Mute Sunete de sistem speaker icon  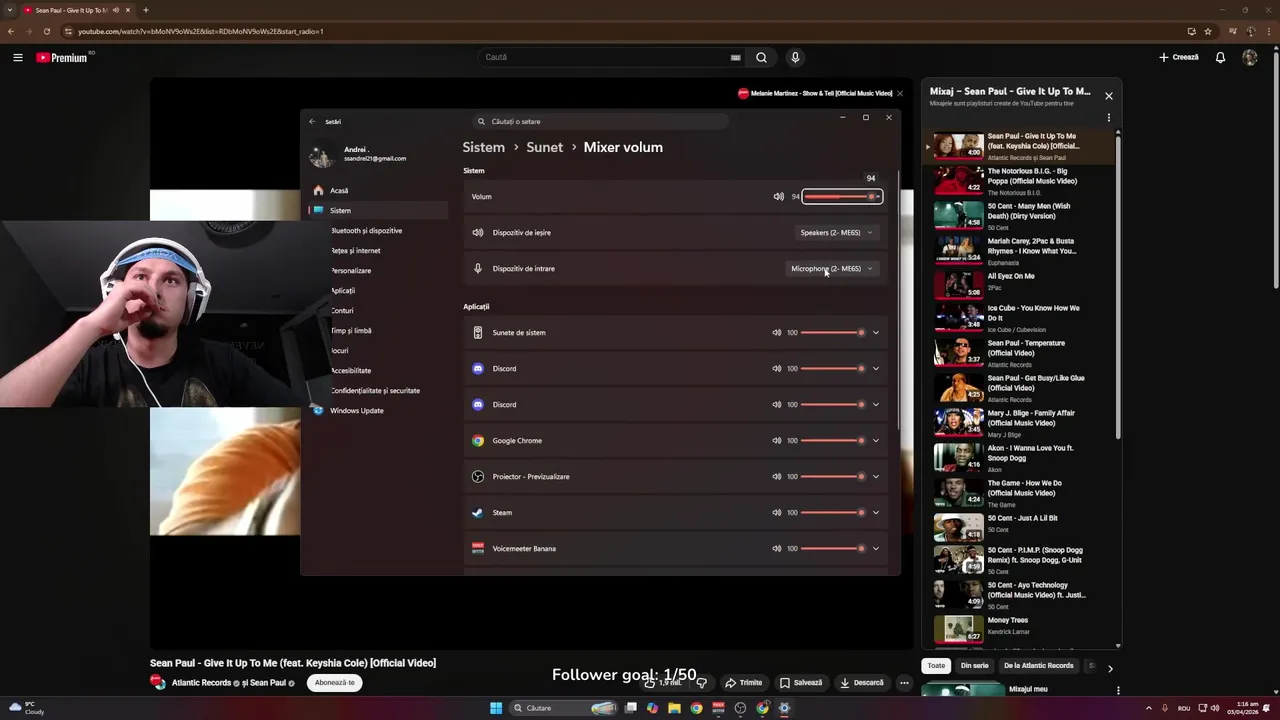[776, 333]
